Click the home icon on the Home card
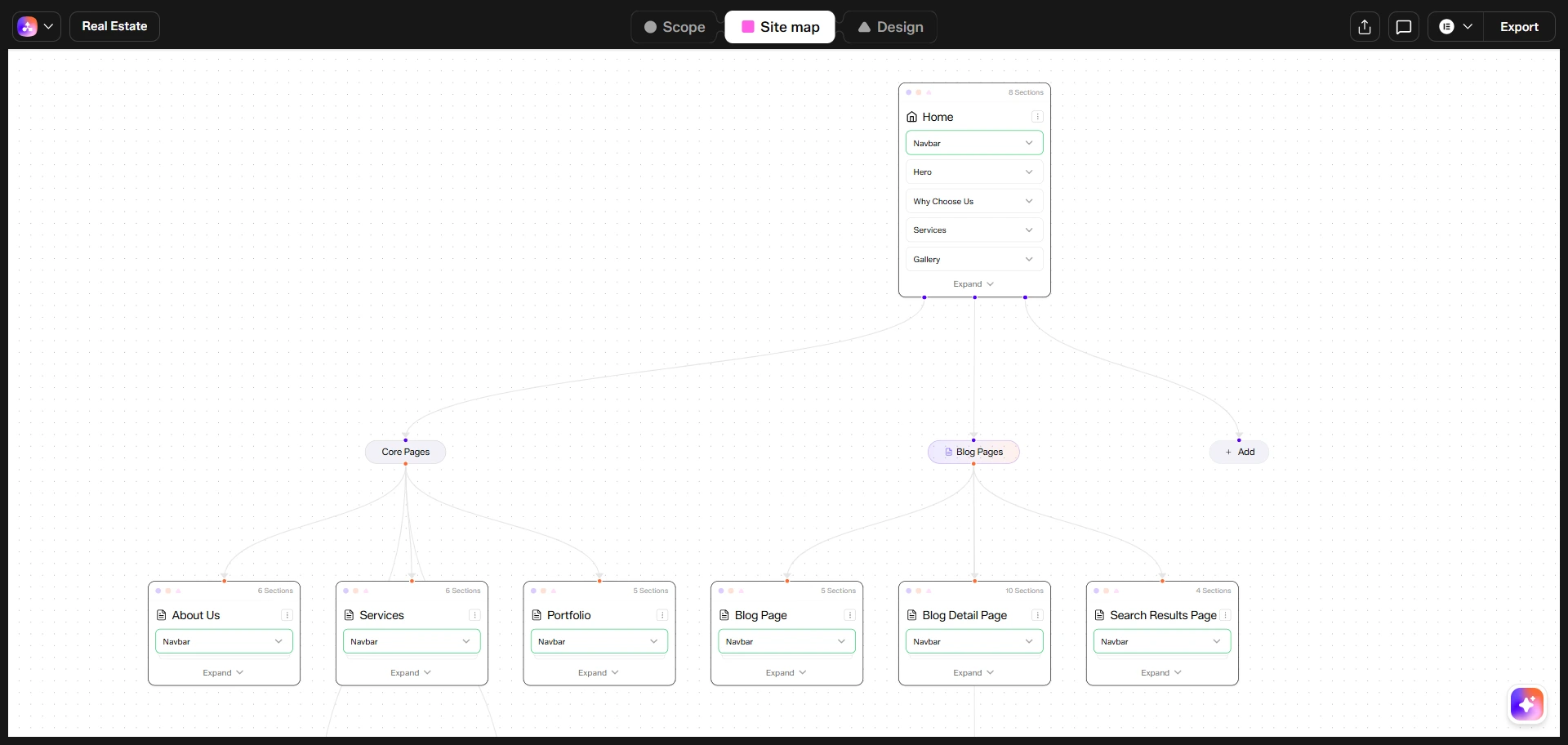1568x745 pixels. point(911,117)
